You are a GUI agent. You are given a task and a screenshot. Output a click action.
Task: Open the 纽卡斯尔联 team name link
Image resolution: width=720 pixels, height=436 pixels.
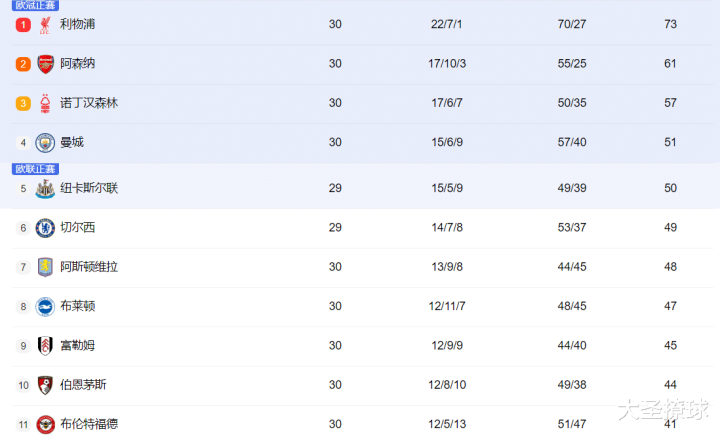coord(89,188)
